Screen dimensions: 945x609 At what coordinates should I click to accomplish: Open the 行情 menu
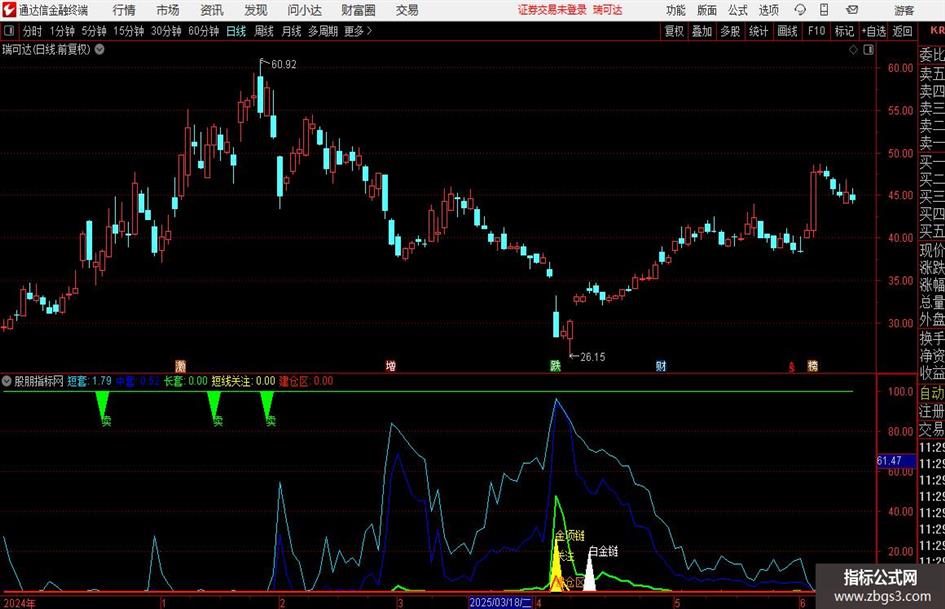(124, 10)
